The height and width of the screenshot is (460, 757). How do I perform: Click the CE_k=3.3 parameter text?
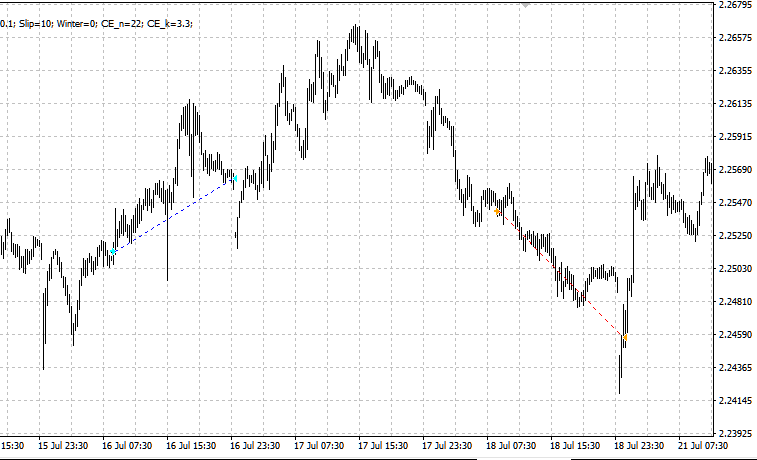(x=169, y=23)
